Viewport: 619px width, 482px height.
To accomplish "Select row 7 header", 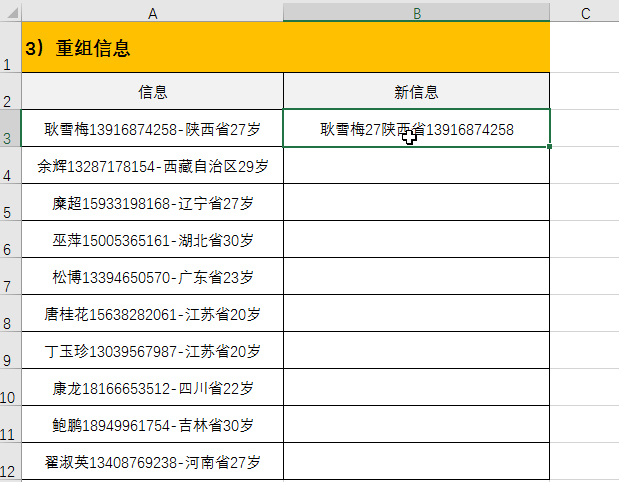I will pos(11,276).
